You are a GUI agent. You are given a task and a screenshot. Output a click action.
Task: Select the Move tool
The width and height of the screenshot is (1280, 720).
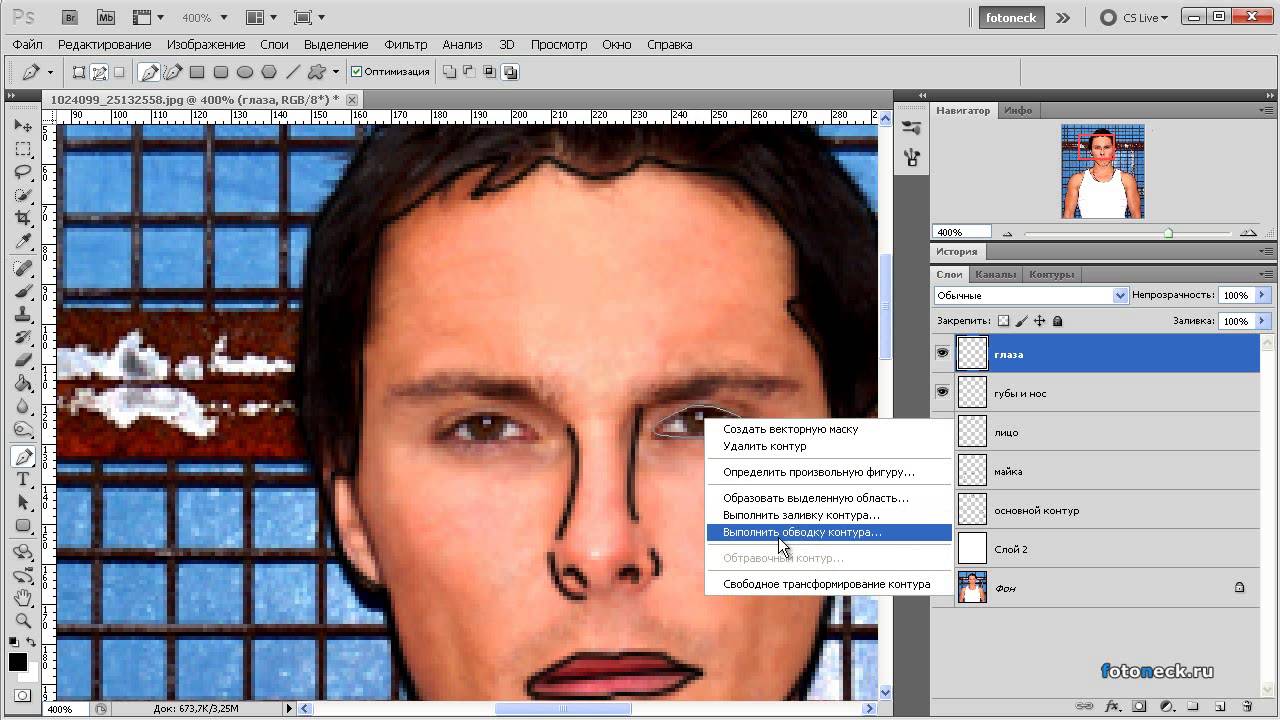22,126
